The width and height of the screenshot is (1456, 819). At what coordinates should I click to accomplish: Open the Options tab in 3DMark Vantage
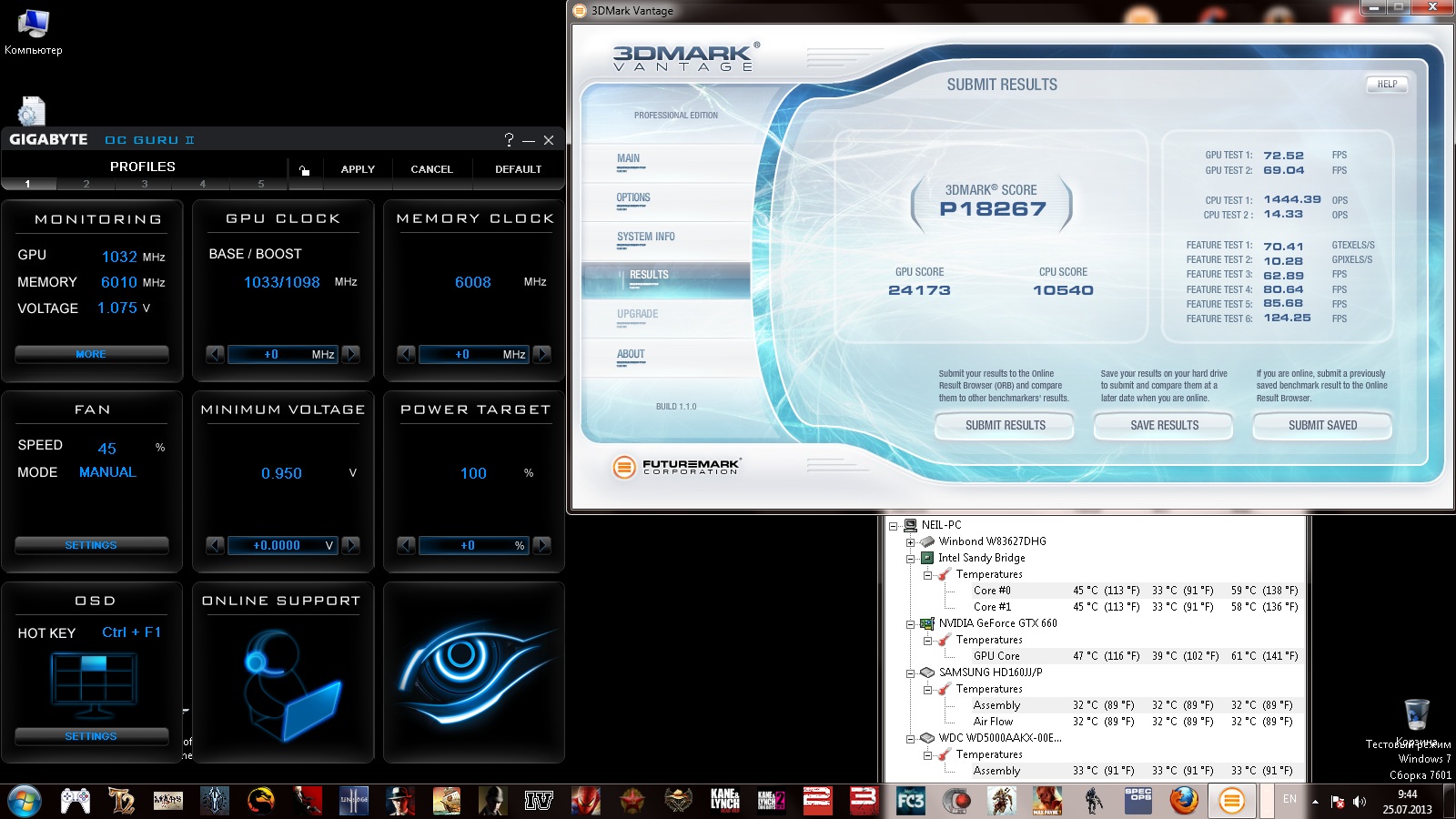(x=666, y=200)
